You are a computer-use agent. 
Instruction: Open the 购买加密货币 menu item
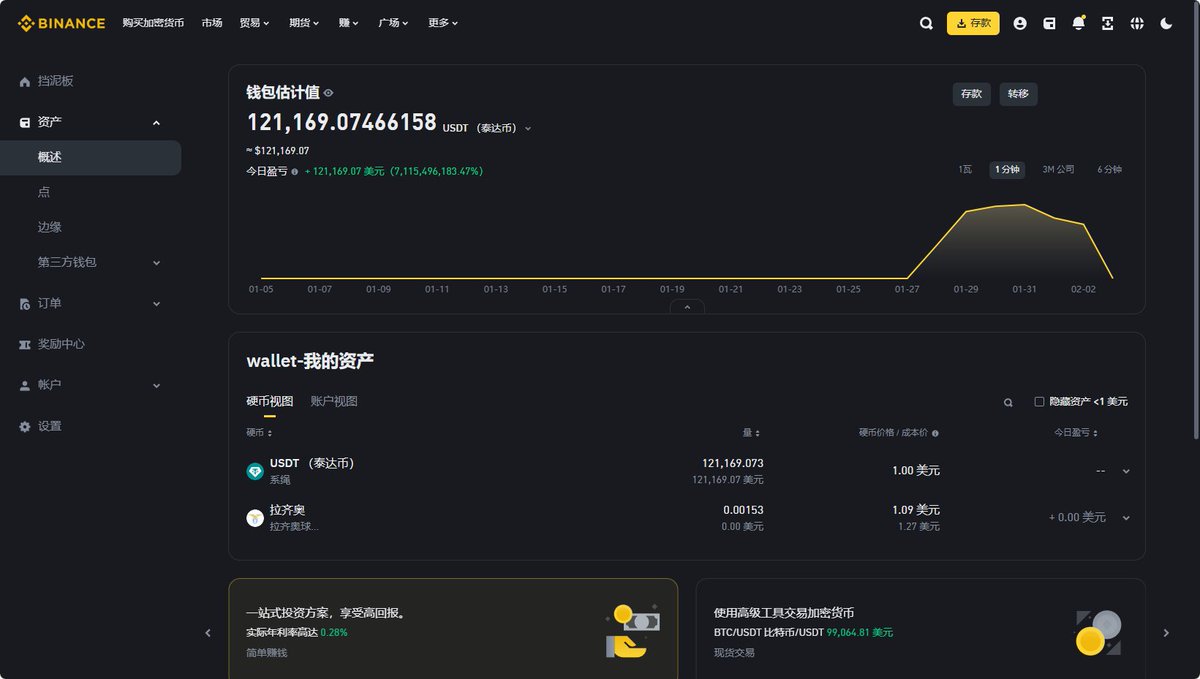[153, 23]
